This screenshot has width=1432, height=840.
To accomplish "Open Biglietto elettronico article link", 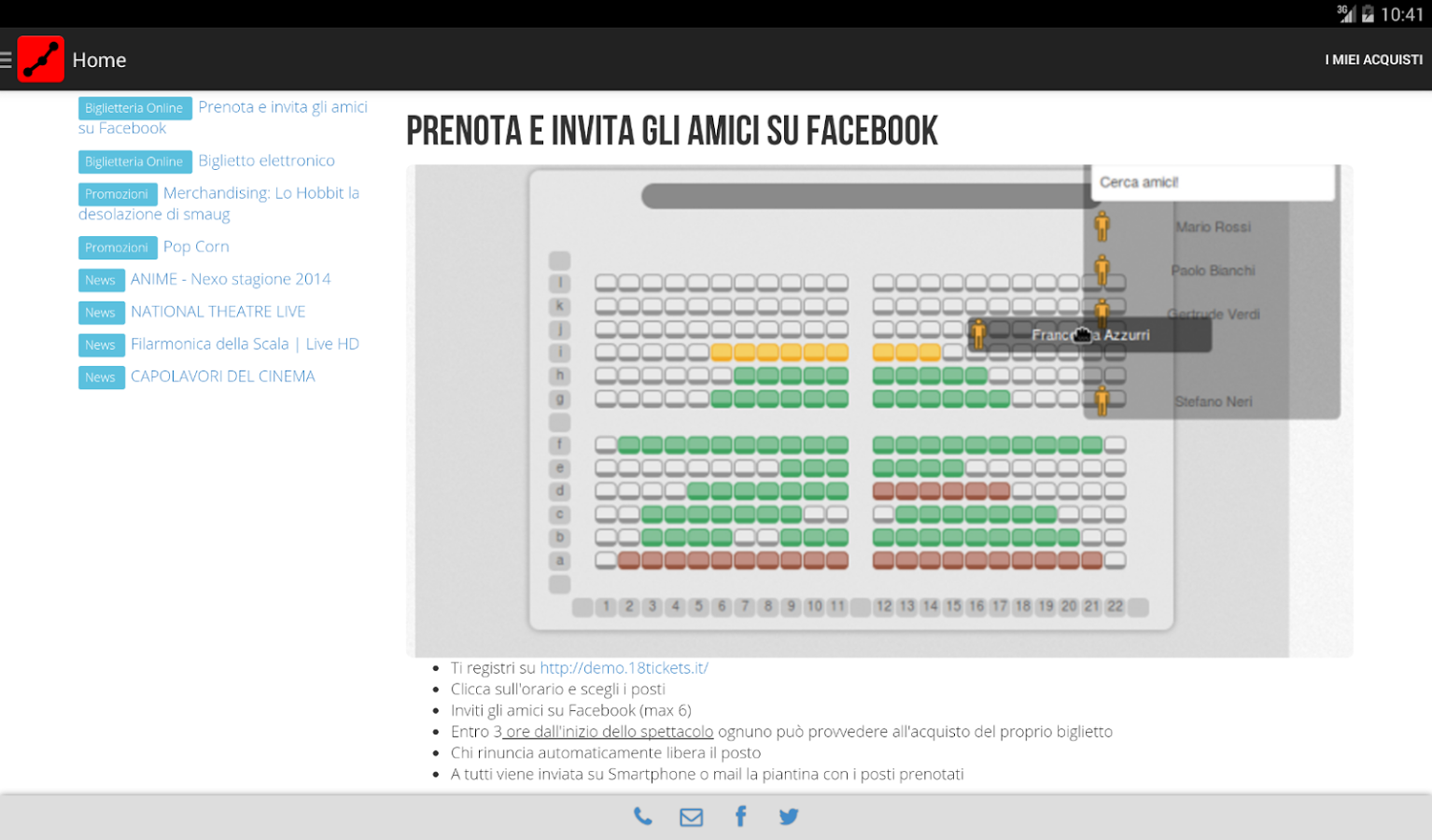I will point(266,161).
